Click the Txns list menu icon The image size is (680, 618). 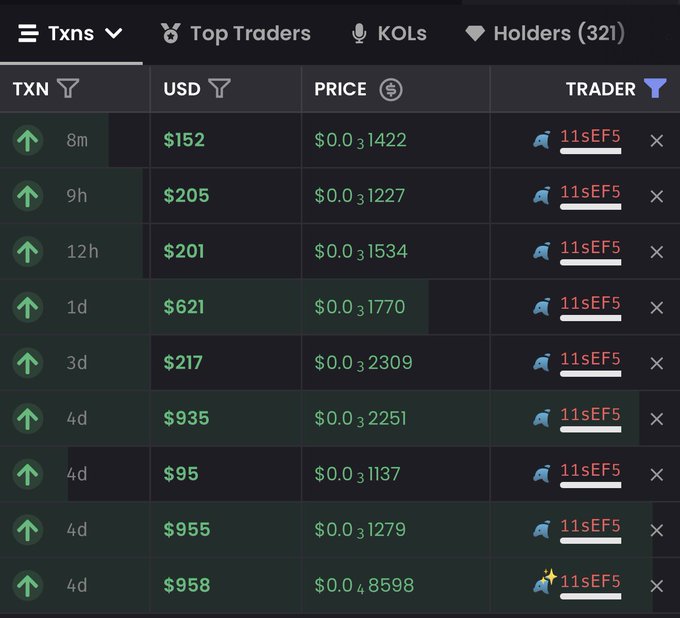pyautogui.click(x=28, y=33)
